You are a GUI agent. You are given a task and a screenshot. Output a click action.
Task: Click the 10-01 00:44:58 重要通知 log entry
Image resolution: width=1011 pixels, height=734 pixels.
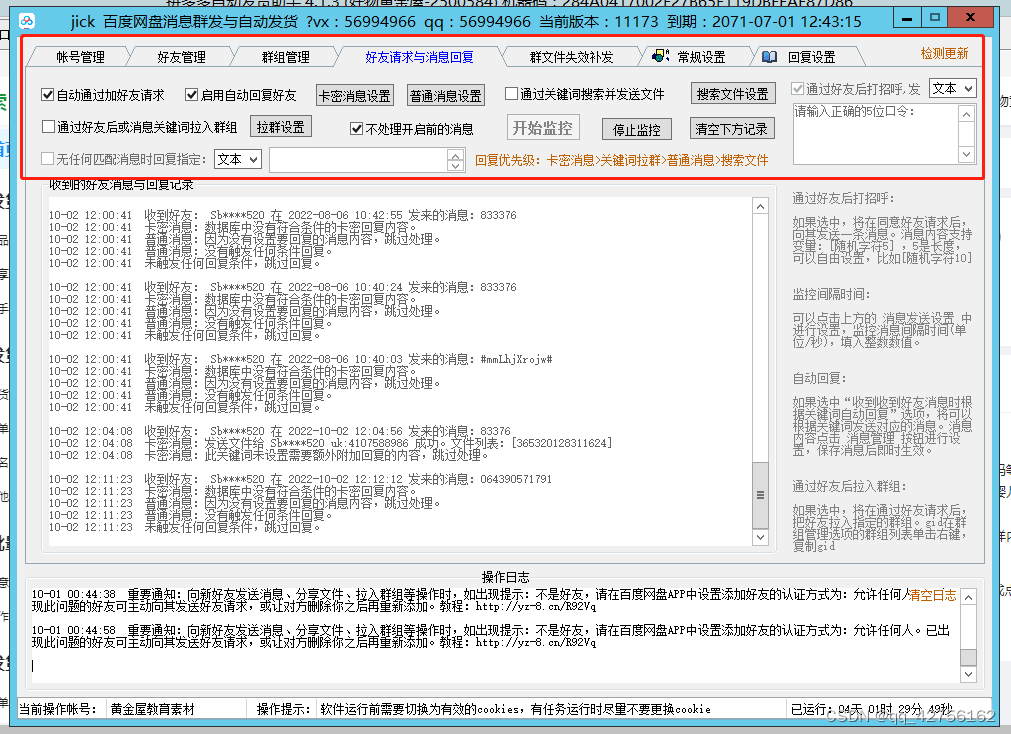point(490,637)
